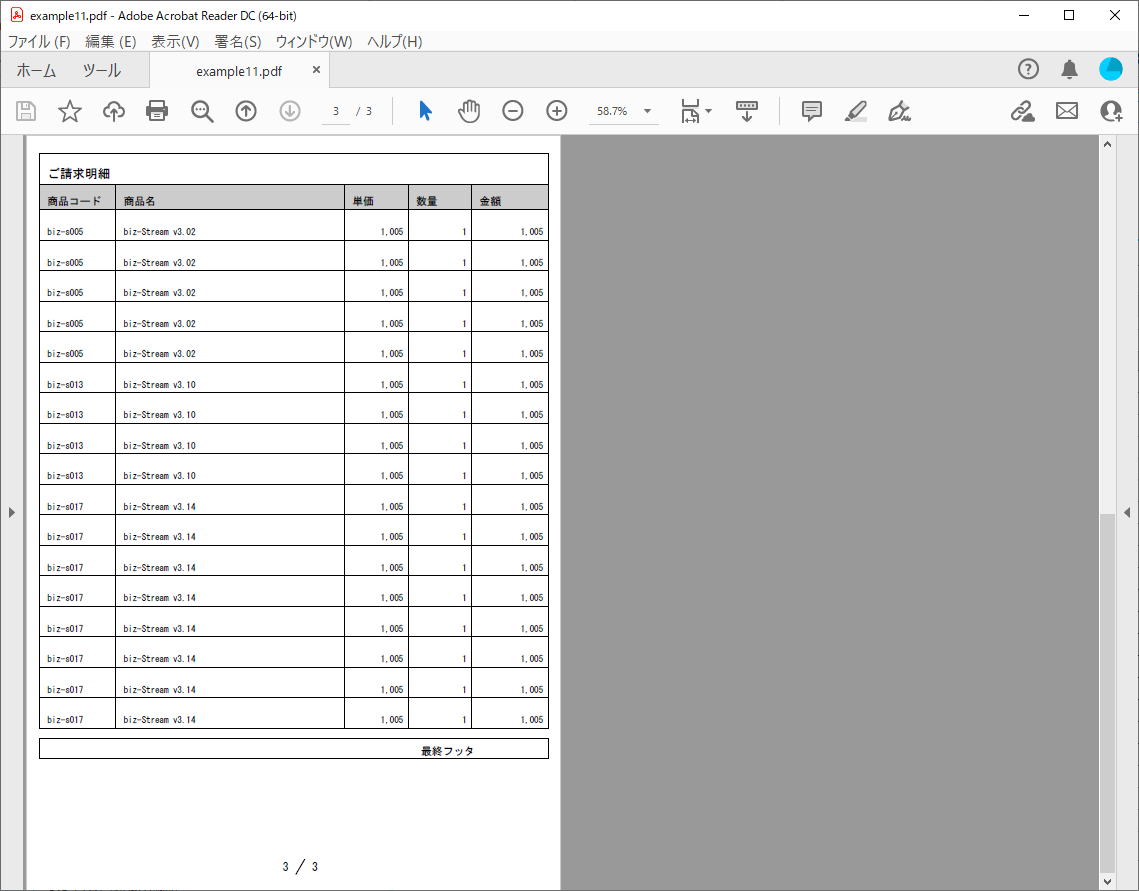Open the 編集 (E) menu
The height and width of the screenshot is (891, 1139).
click(111, 41)
